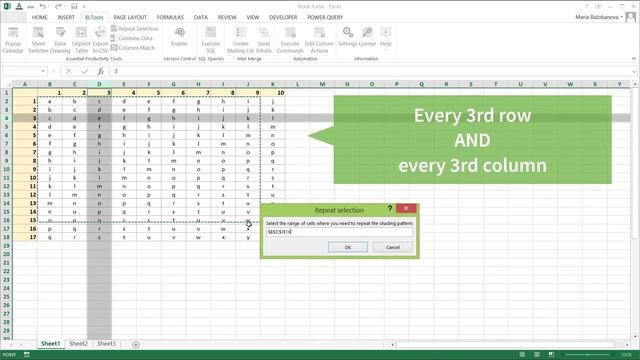Viewport: 640px width, 360px height.
Task: Expand the formula bar
Action: click(634, 71)
